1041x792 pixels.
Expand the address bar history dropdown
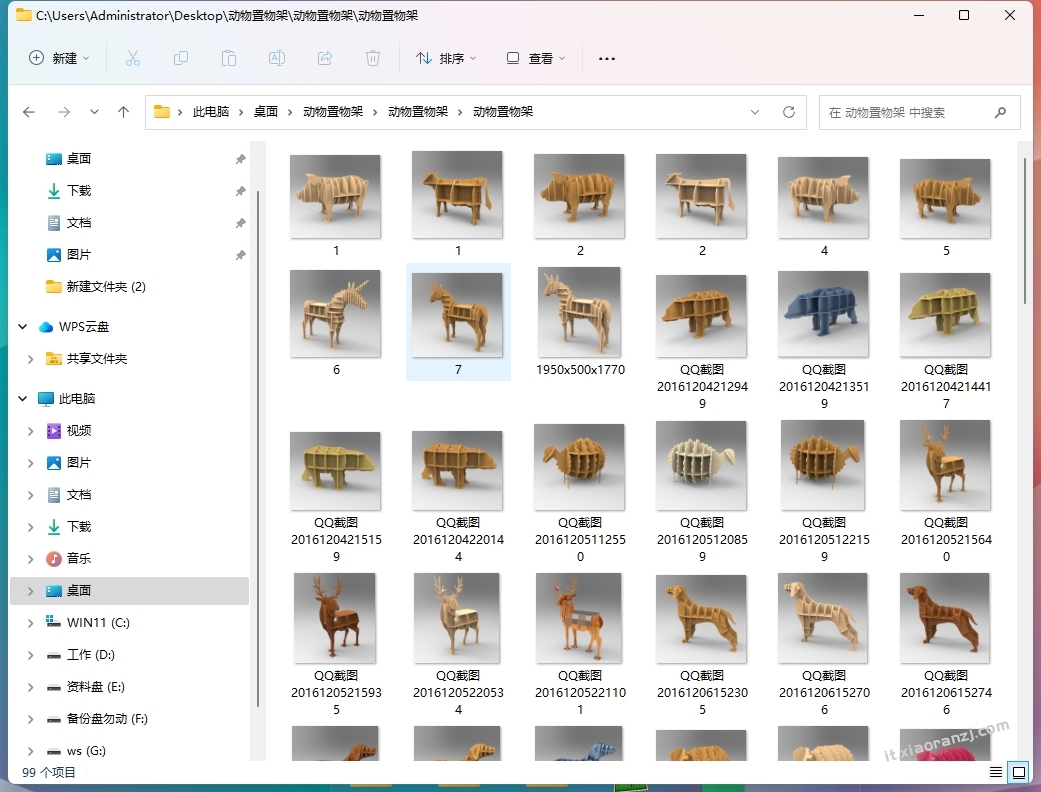coord(755,112)
